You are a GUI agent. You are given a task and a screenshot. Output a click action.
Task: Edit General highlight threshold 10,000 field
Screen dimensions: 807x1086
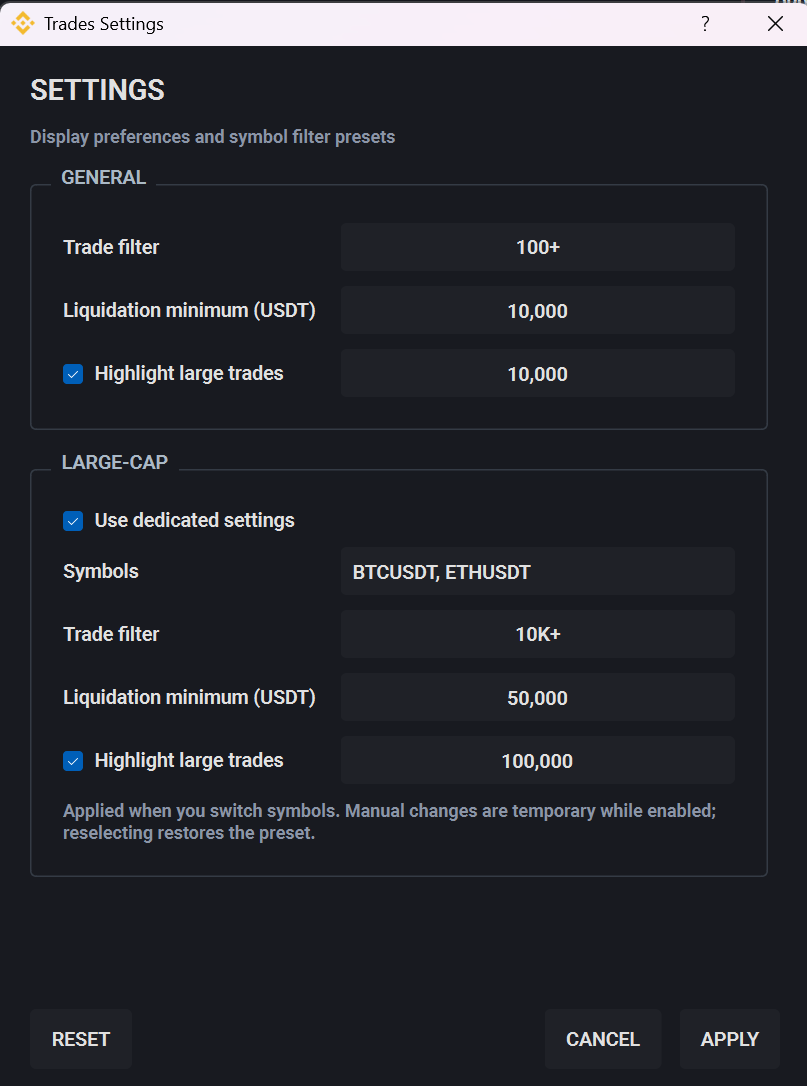pos(538,373)
